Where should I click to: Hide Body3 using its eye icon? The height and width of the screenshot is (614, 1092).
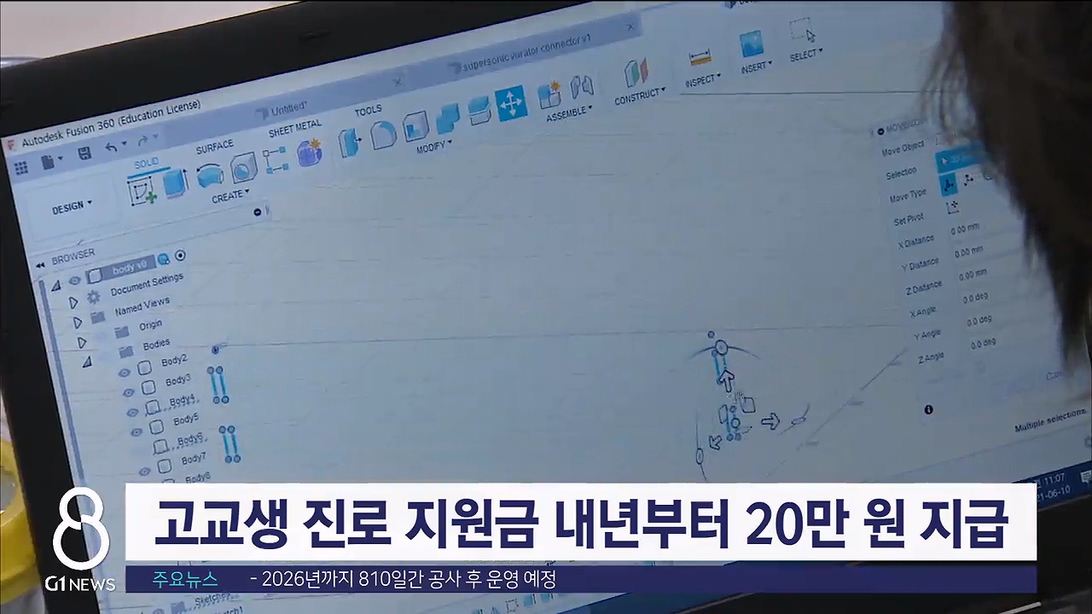129,392
